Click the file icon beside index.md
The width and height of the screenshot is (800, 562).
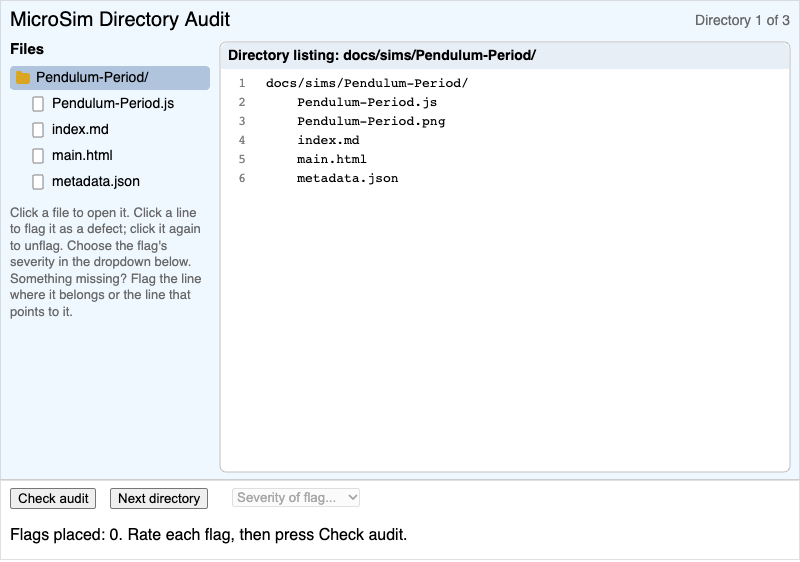tap(38, 130)
